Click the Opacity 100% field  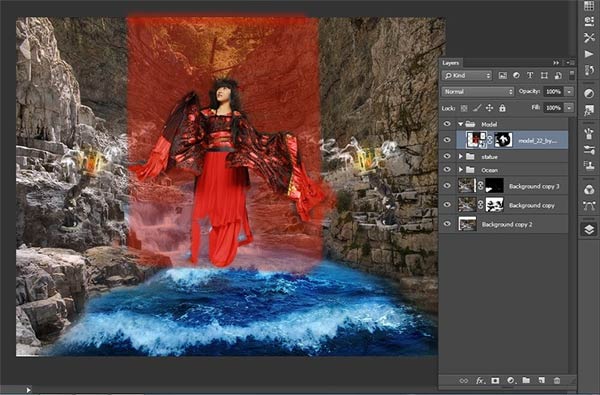pos(554,92)
